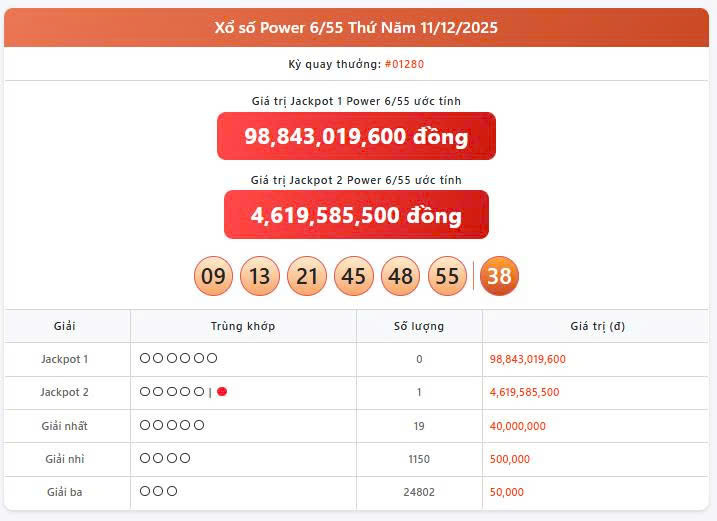The height and width of the screenshot is (521, 717).
Task: Click the title Xổ số Power 6/55 header
Action: pos(356,27)
